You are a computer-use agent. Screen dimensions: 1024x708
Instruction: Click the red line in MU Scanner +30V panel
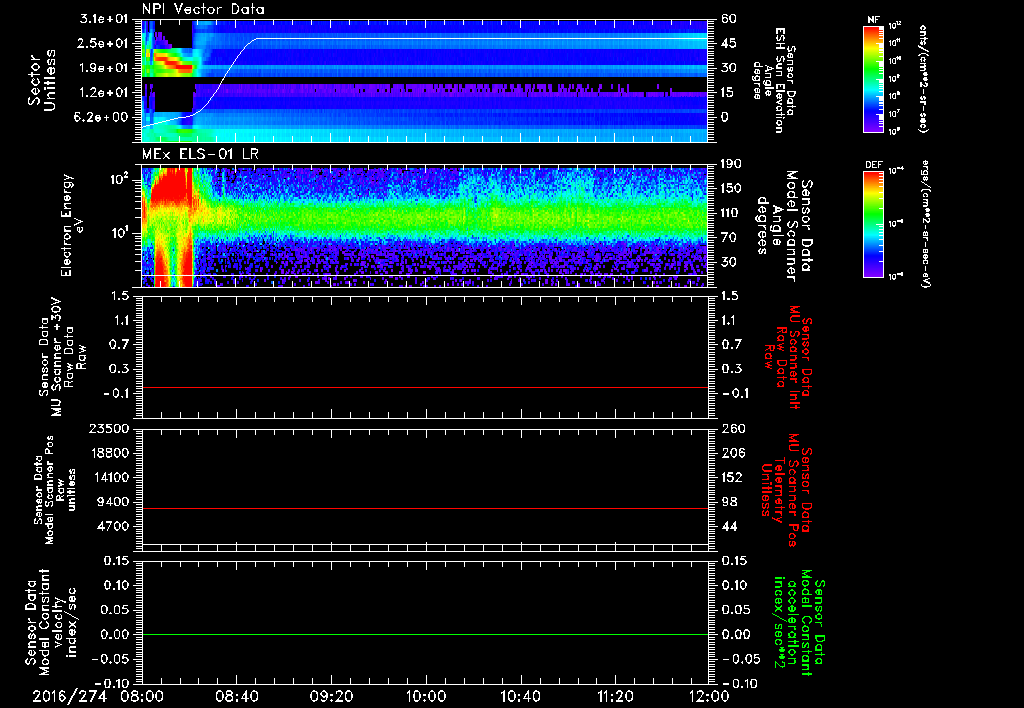[425, 387]
